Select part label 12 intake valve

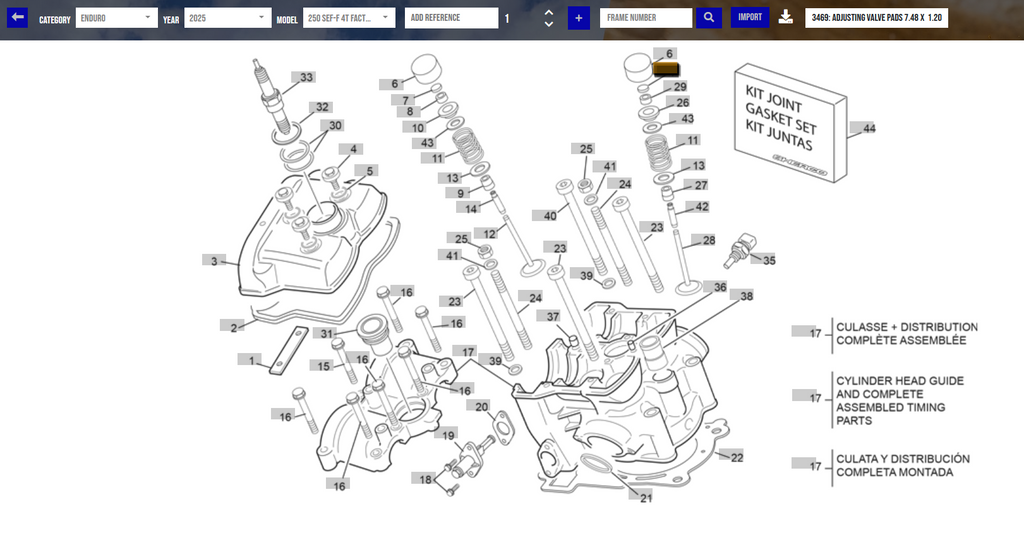point(487,234)
